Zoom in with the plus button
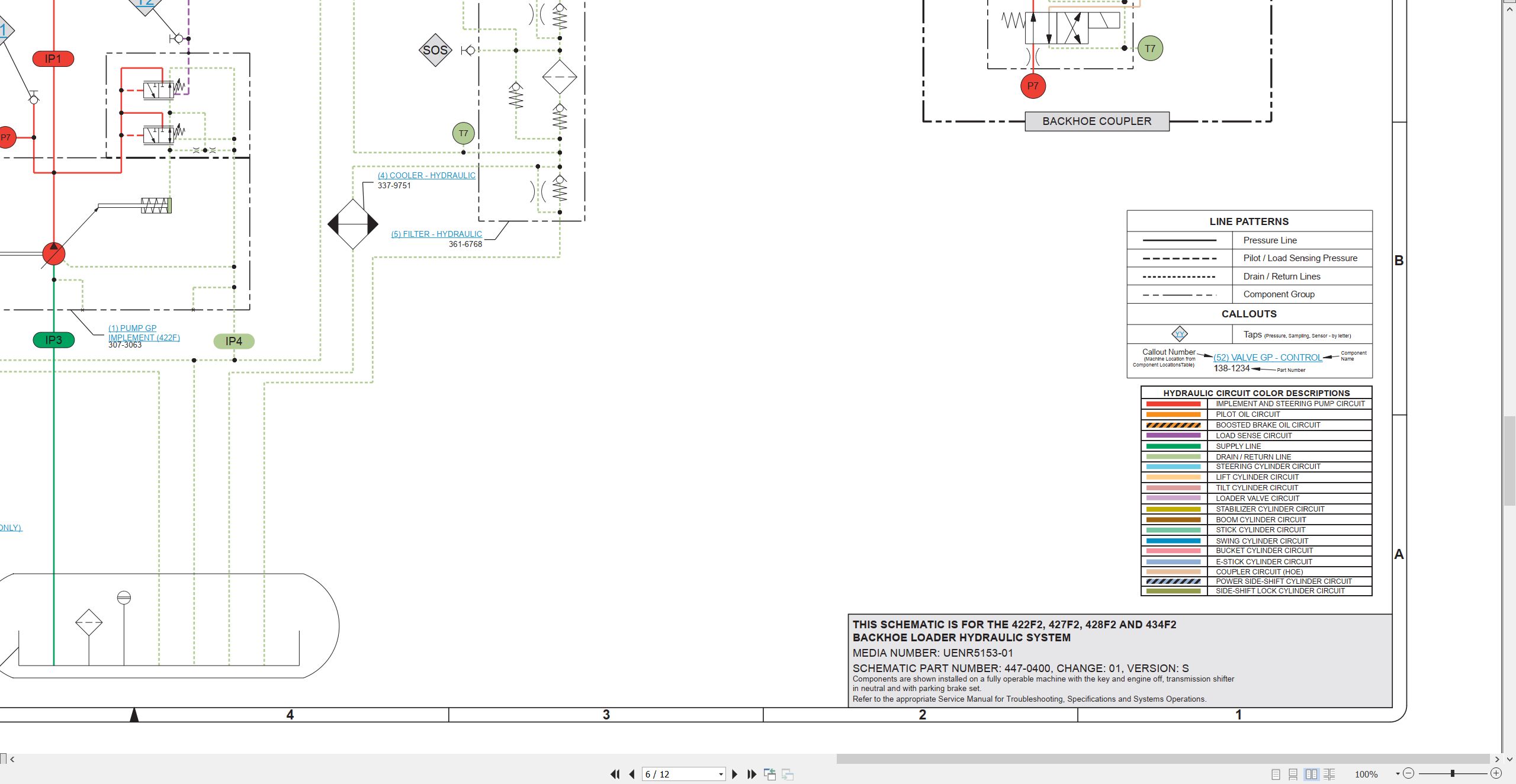Screen dimensions: 1516x784 click(1496, 773)
